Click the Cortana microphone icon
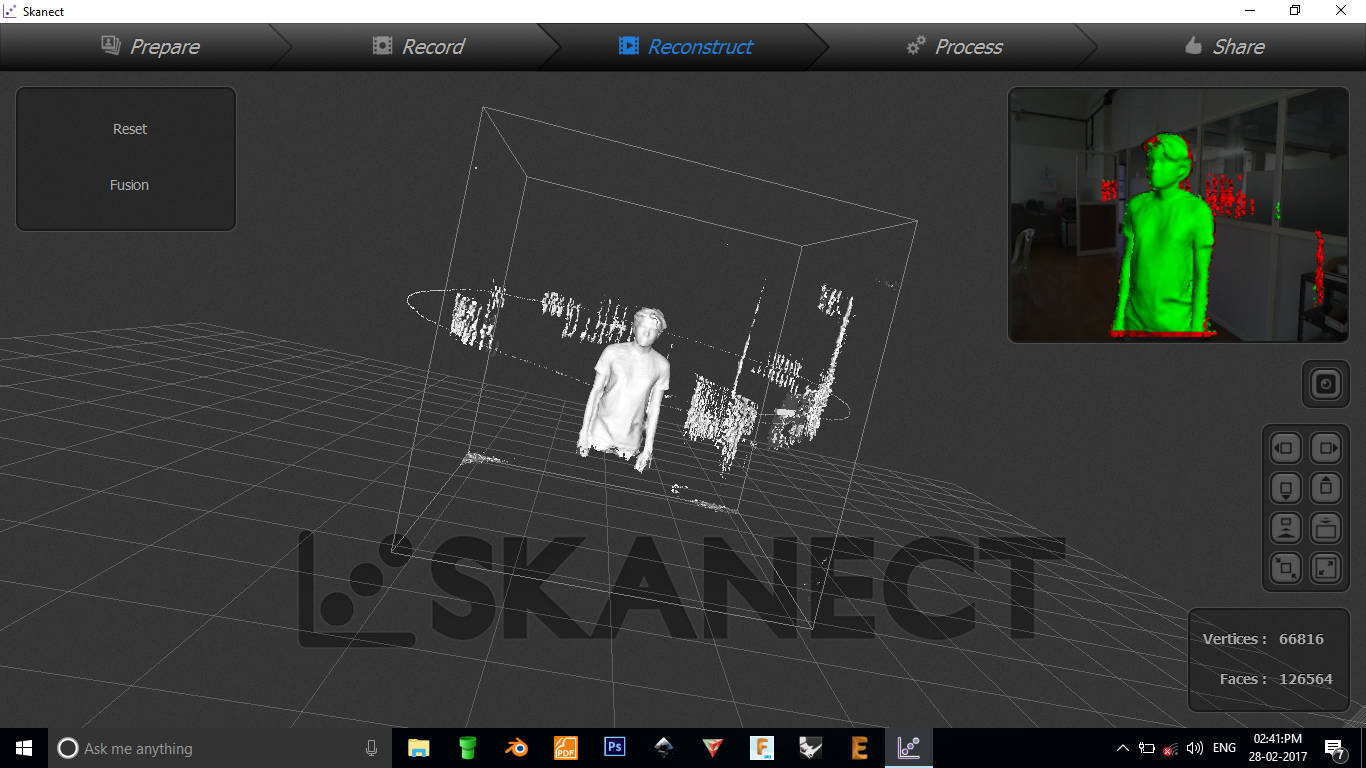1366x768 pixels. pos(371,748)
